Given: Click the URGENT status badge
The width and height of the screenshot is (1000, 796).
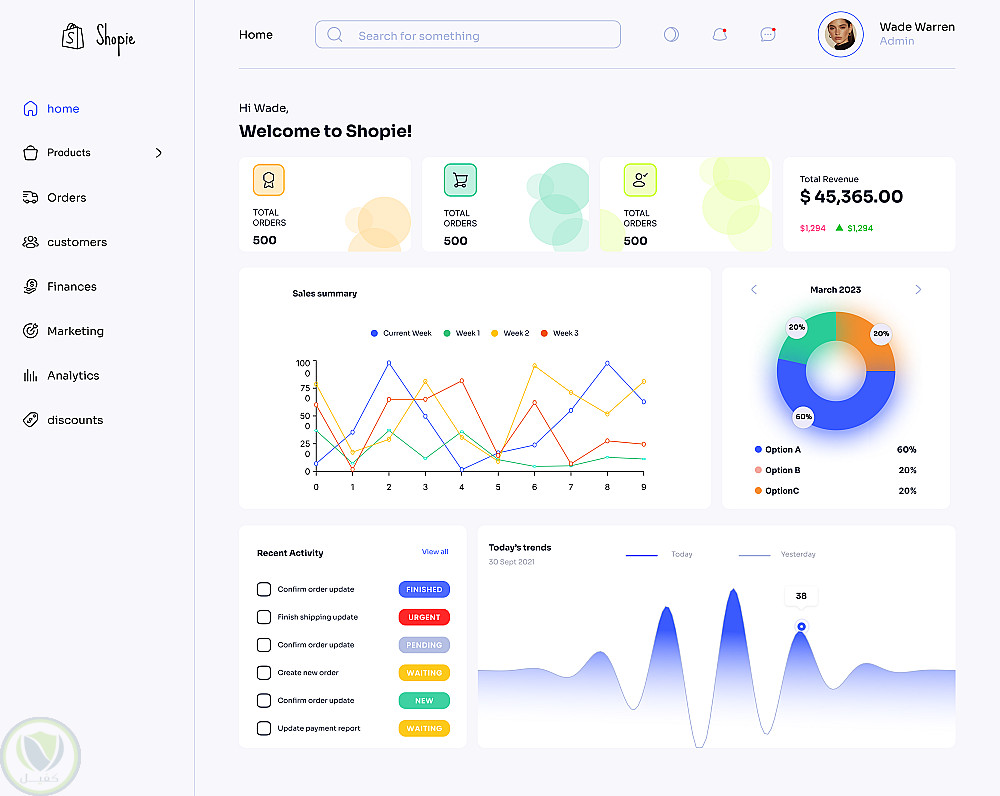Looking at the screenshot, I should 424,617.
